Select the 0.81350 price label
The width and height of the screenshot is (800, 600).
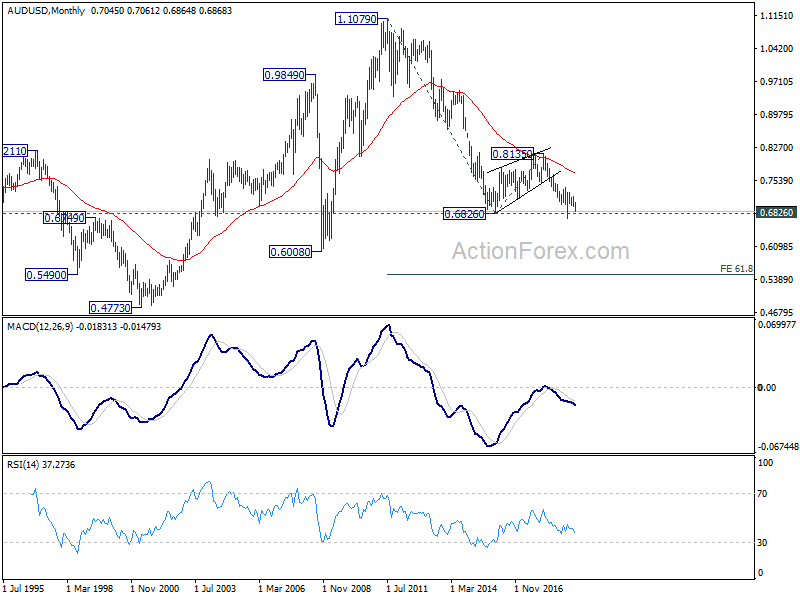coord(512,154)
